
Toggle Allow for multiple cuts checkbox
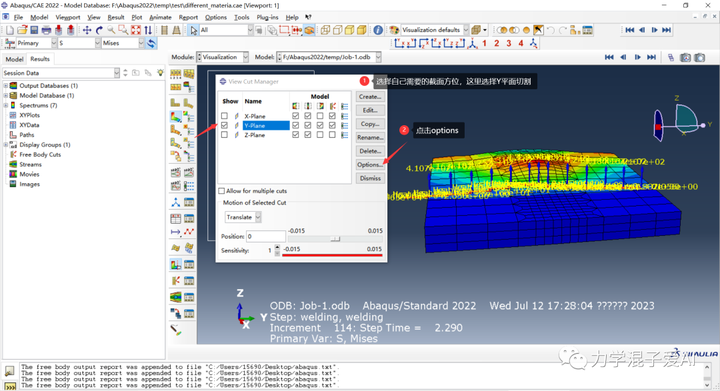(x=221, y=191)
